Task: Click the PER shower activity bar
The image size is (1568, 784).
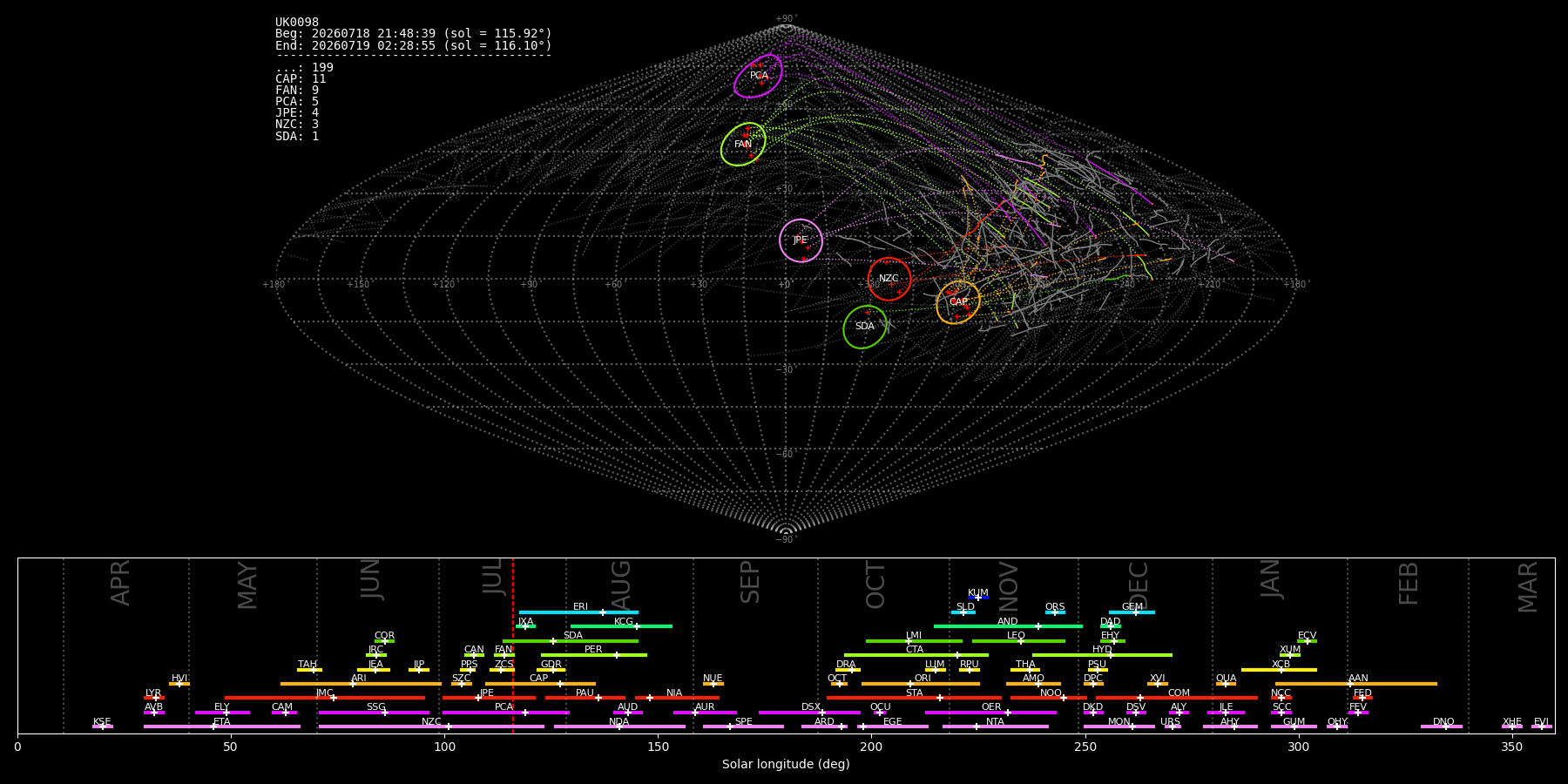Action: (594, 655)
